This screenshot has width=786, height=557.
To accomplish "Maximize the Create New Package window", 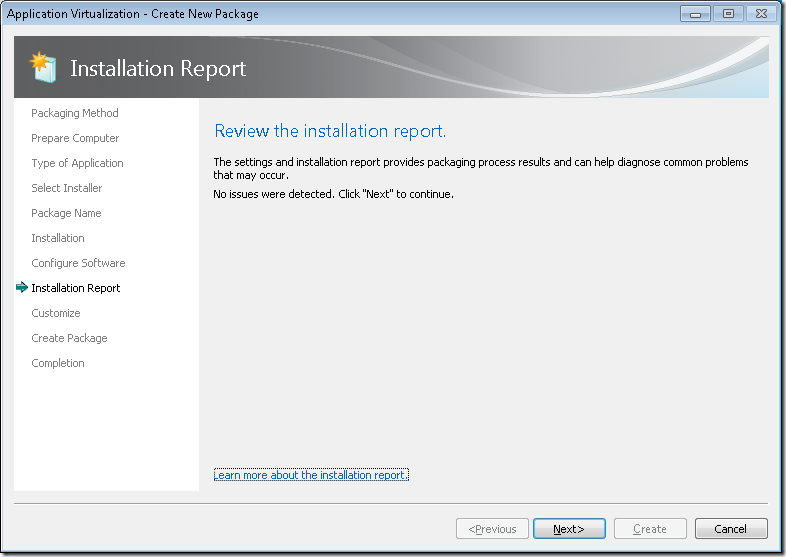I will [x=728, y=14].
